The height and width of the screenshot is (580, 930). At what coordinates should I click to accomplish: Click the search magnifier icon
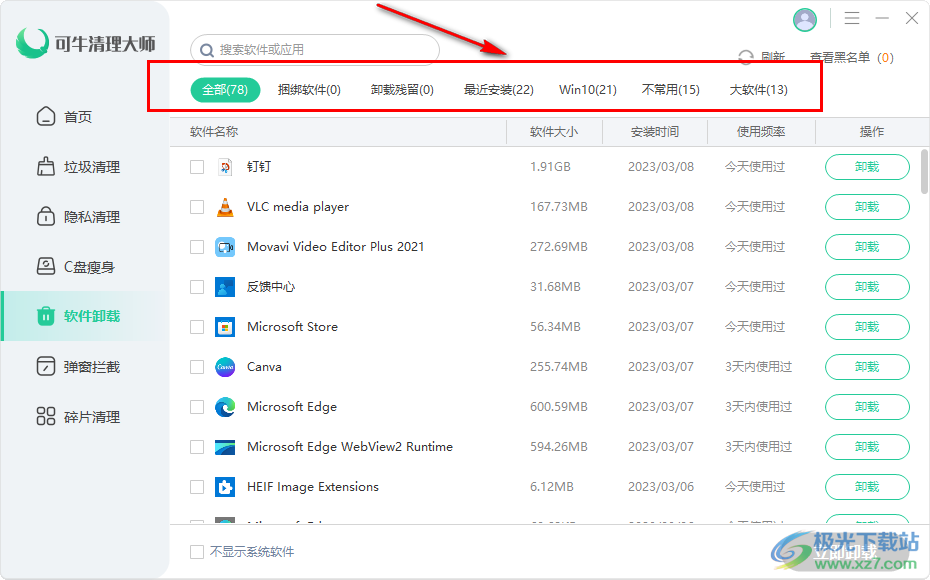206,50
